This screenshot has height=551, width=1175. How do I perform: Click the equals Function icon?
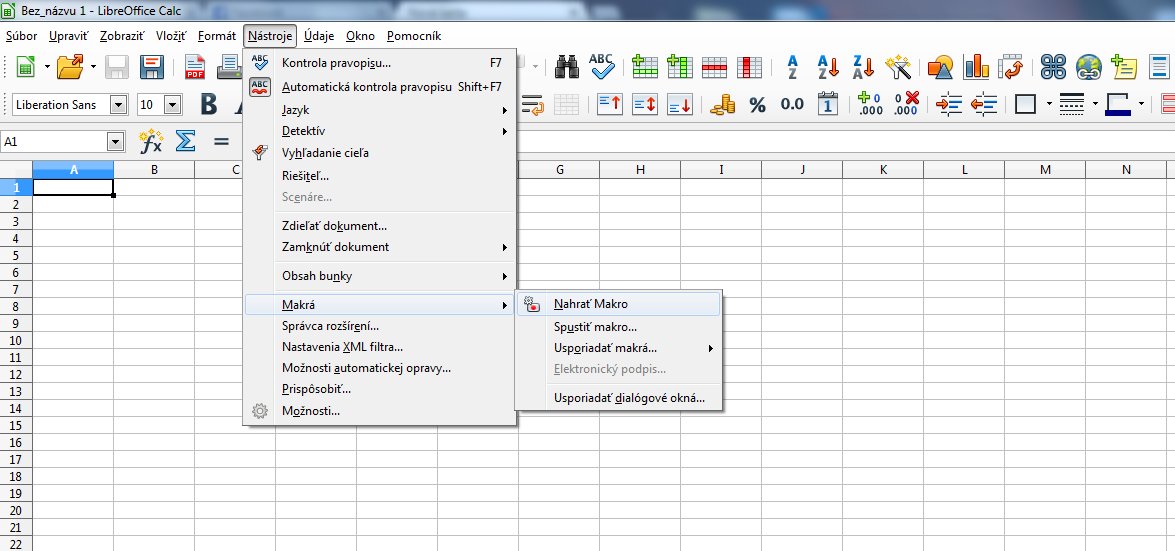click(221, 141)
